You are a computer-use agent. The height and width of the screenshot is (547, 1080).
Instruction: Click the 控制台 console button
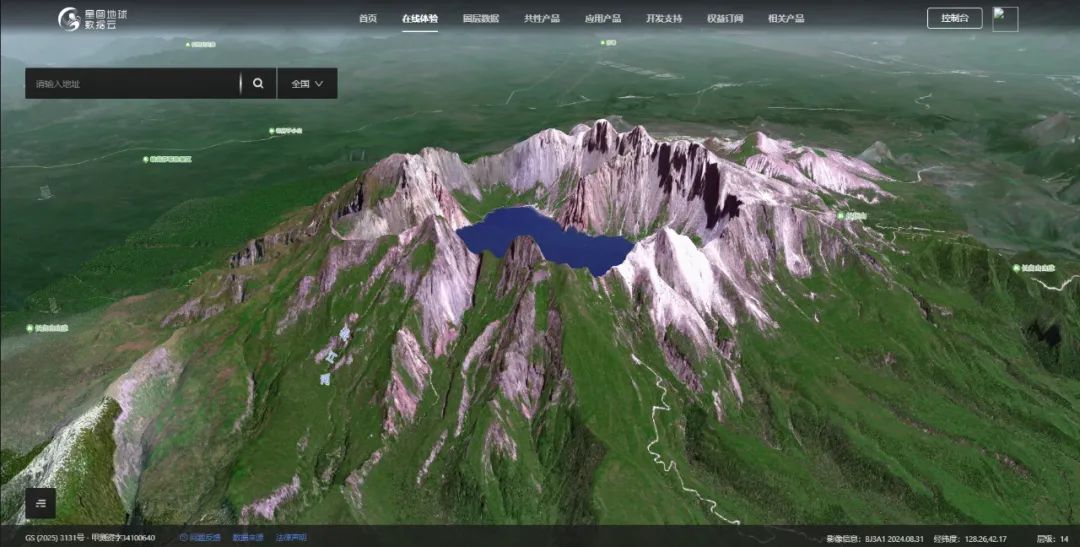[954, 18]
